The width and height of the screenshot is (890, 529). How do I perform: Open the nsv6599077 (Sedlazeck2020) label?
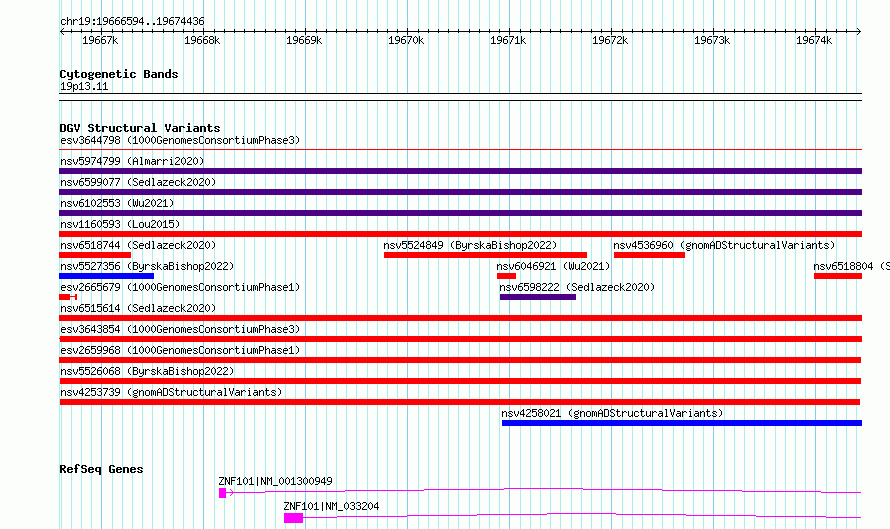click(x=138, y=182)
